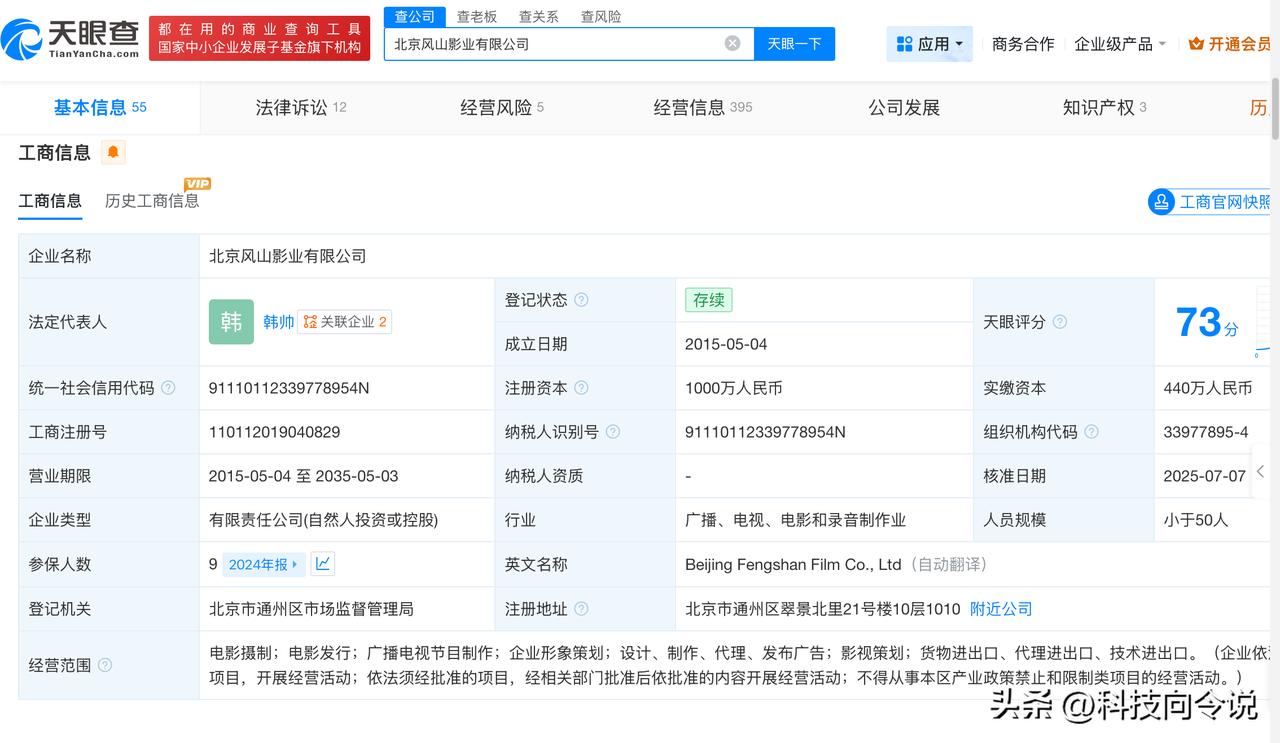Click the help icon next to 统一社会信用代码

click(x=168, y=388)
